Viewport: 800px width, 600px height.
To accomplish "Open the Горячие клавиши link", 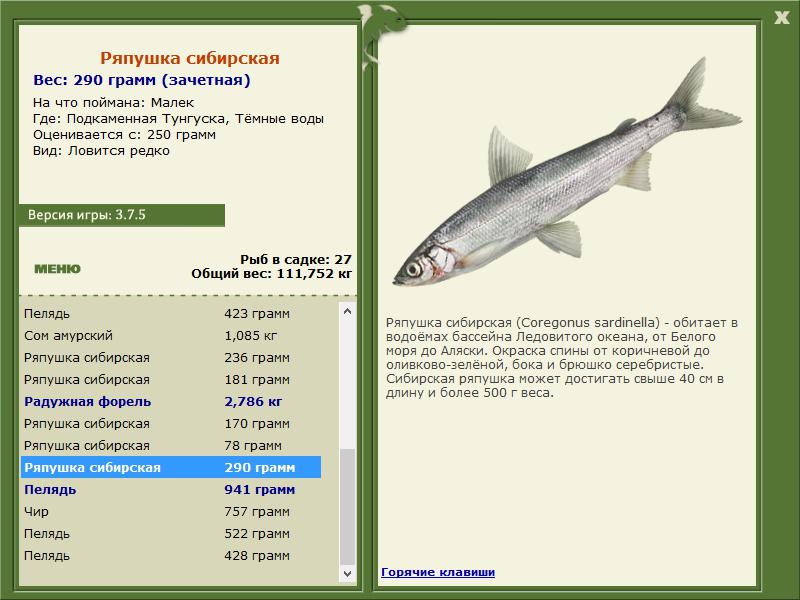I will point(438,572).
